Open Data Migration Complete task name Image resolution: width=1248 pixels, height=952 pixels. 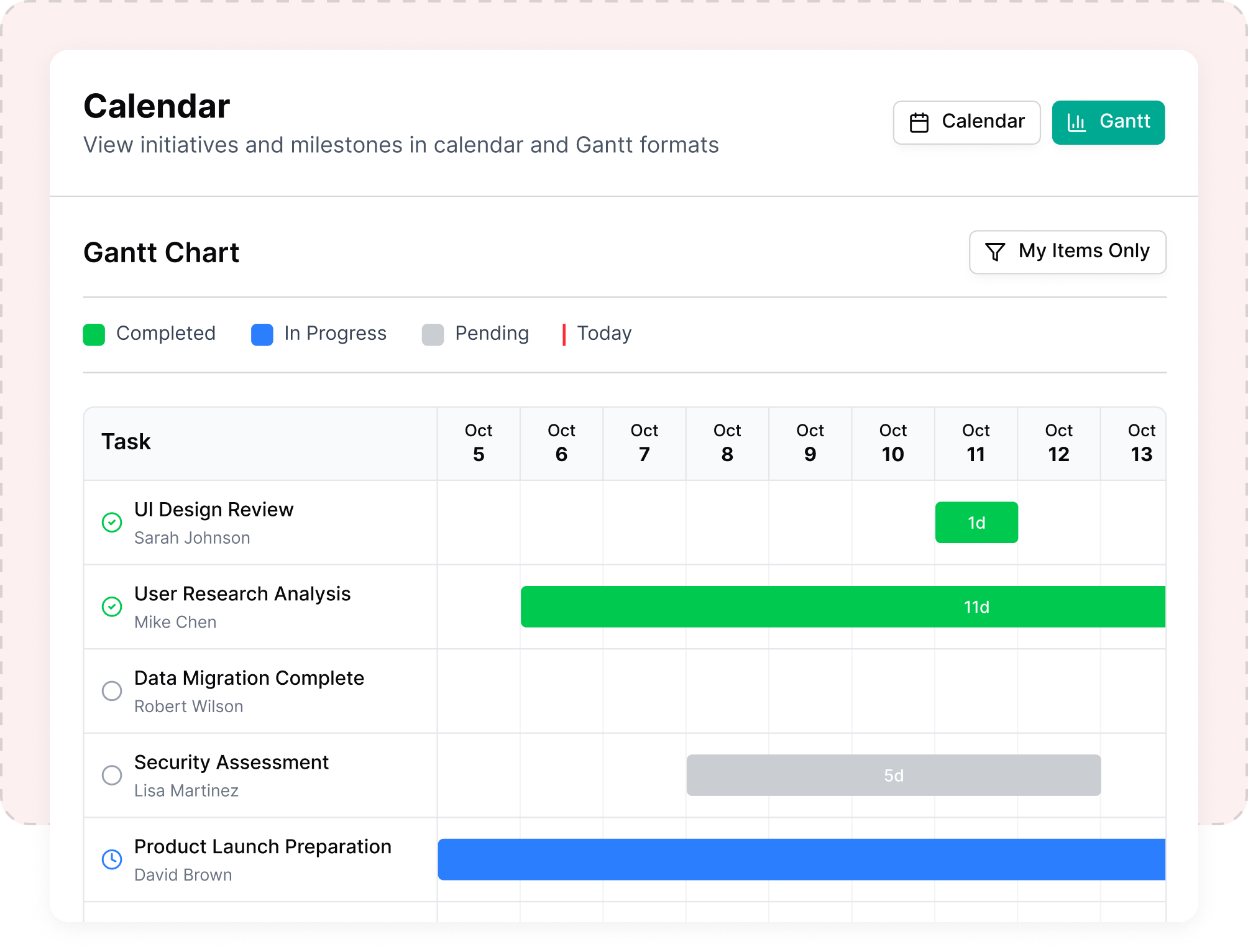tap(249, 678)
